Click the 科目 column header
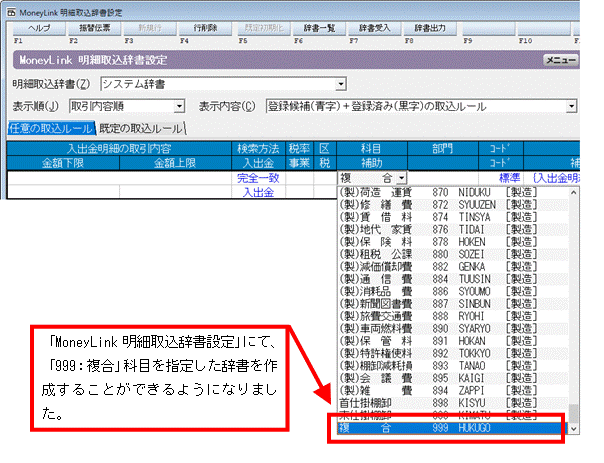This screenshot has height=463, width=604. tap(372, 149)
